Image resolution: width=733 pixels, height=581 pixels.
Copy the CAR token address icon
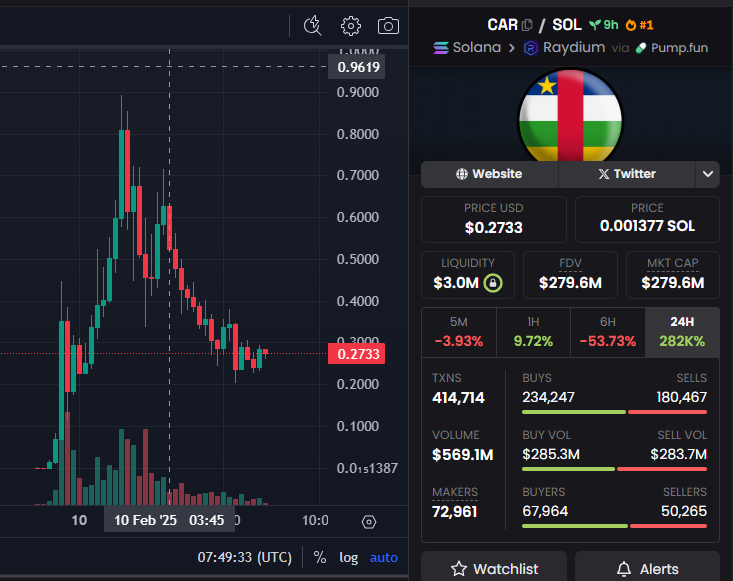point(527,24)
